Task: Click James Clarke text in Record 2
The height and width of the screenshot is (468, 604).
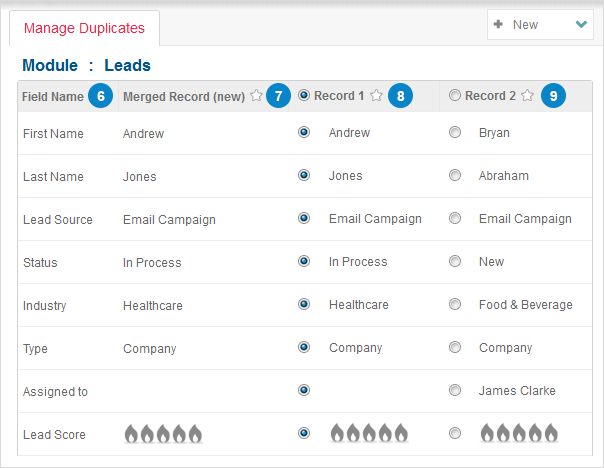Action: (x=517, y=391)
